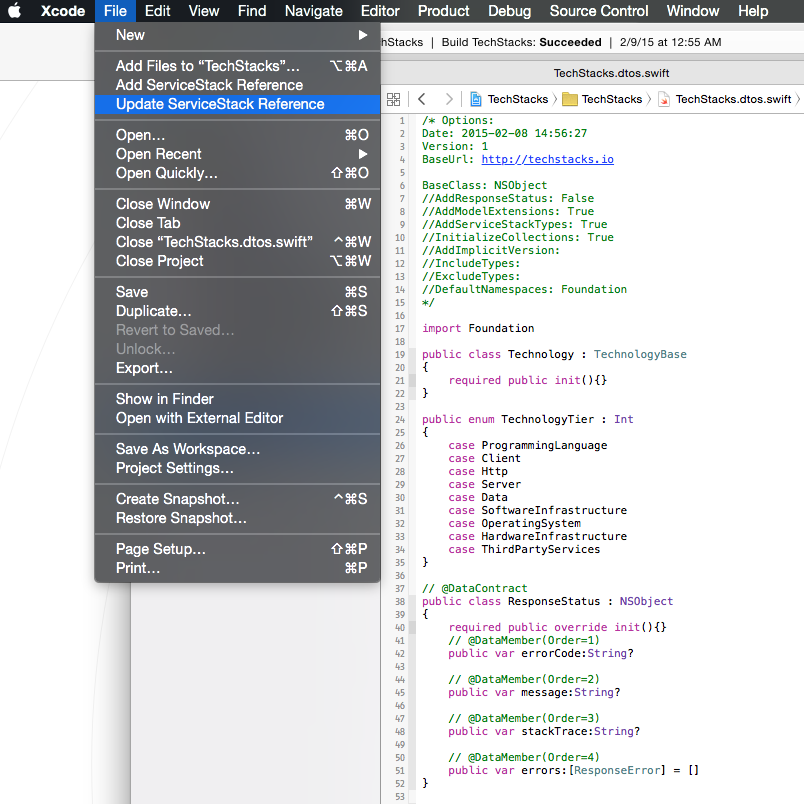Click "public enum TechnologyTier" line
This screenshot has height=804, width=804.
[528, 419]
